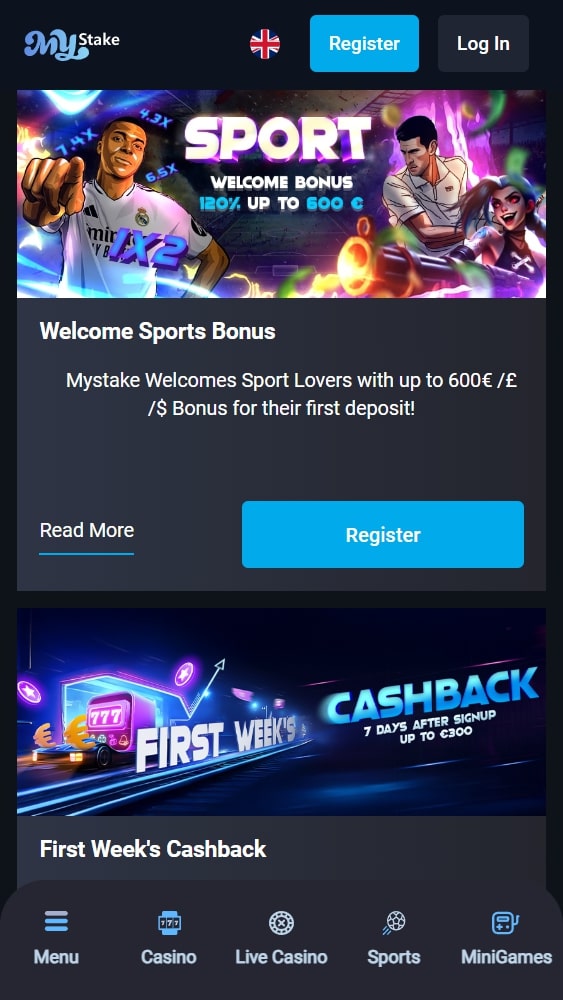This screenshot has height=1000, width=563.
Task: Tap the Live Casino chip icon
Action: pyautogui.click(x=281, y=923)
